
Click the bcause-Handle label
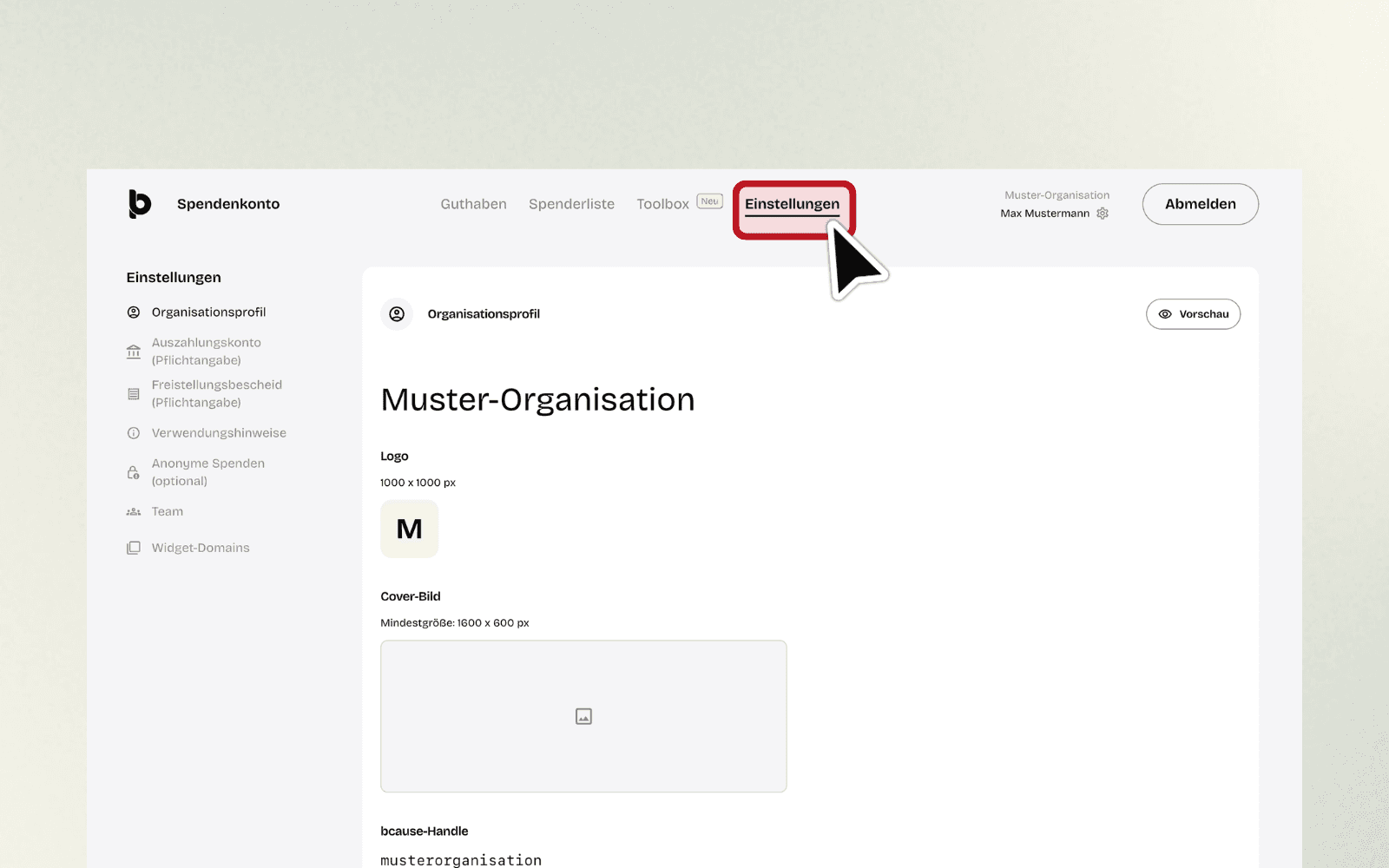coord(425,832)
